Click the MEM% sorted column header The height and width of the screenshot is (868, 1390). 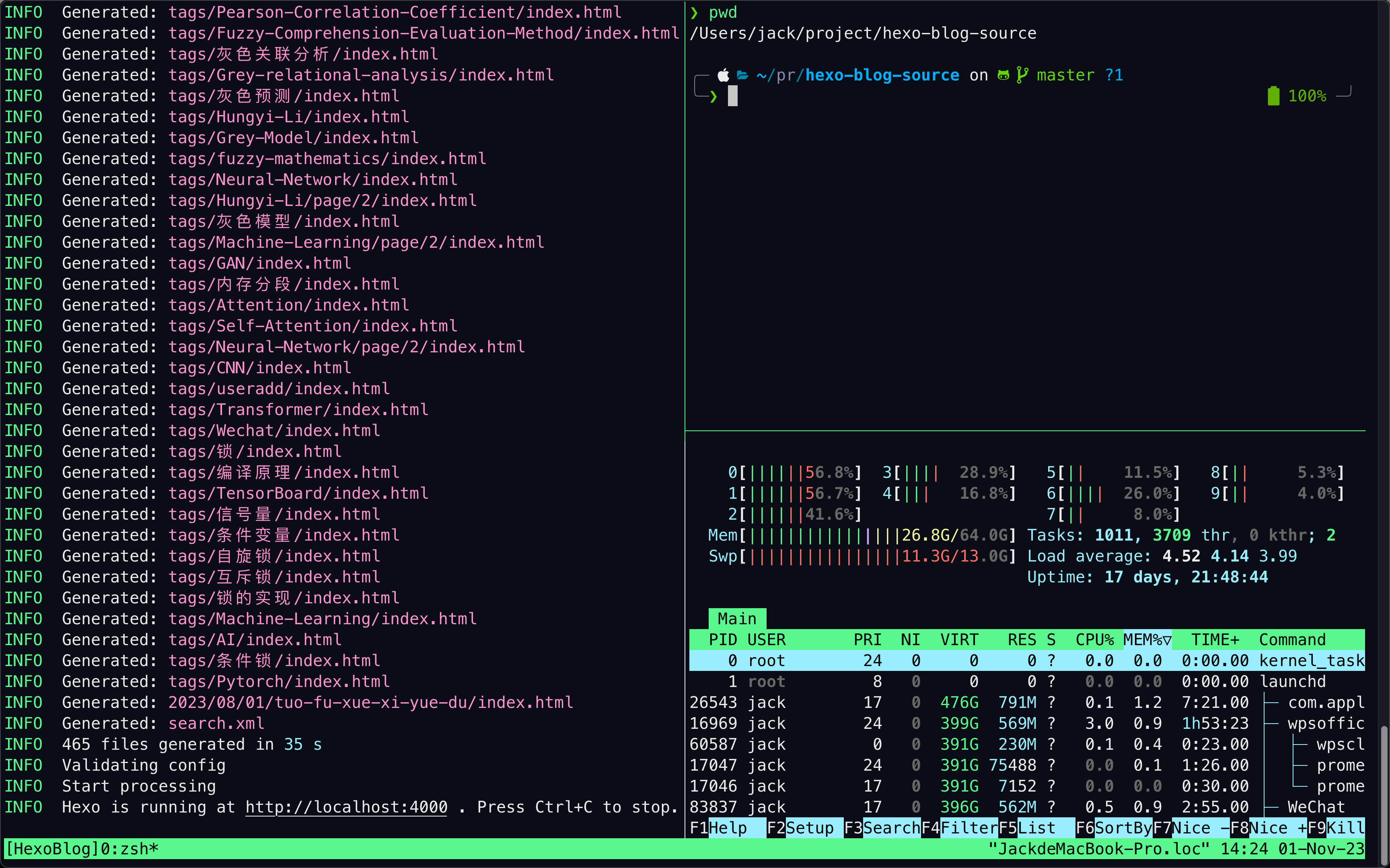click(x=1148, y=640)
